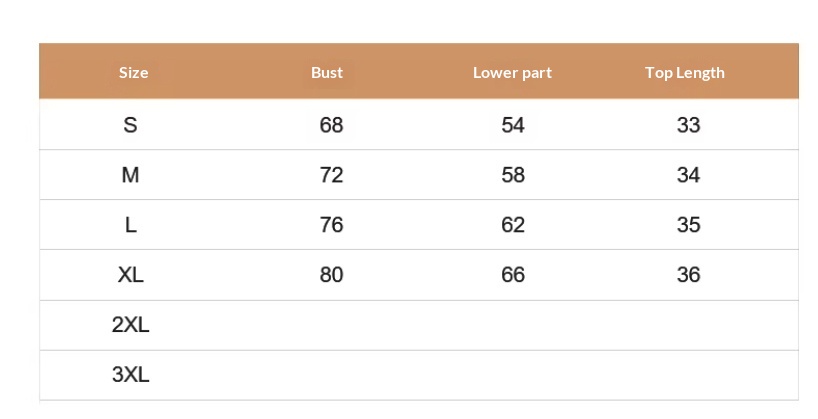The image size is (818, 419).
Task: Select lower part value 58
Action: [x=513, y=175]
